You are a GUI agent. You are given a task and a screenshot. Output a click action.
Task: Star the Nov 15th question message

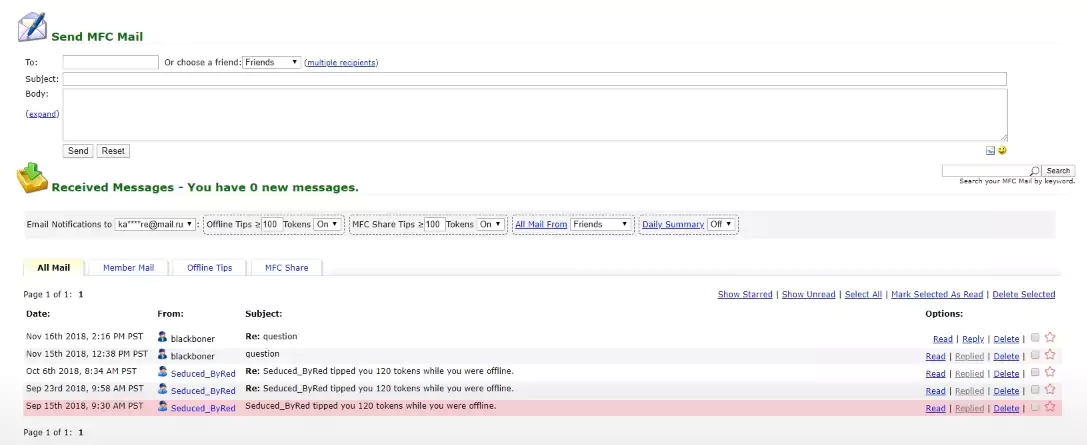(1050, 355)
